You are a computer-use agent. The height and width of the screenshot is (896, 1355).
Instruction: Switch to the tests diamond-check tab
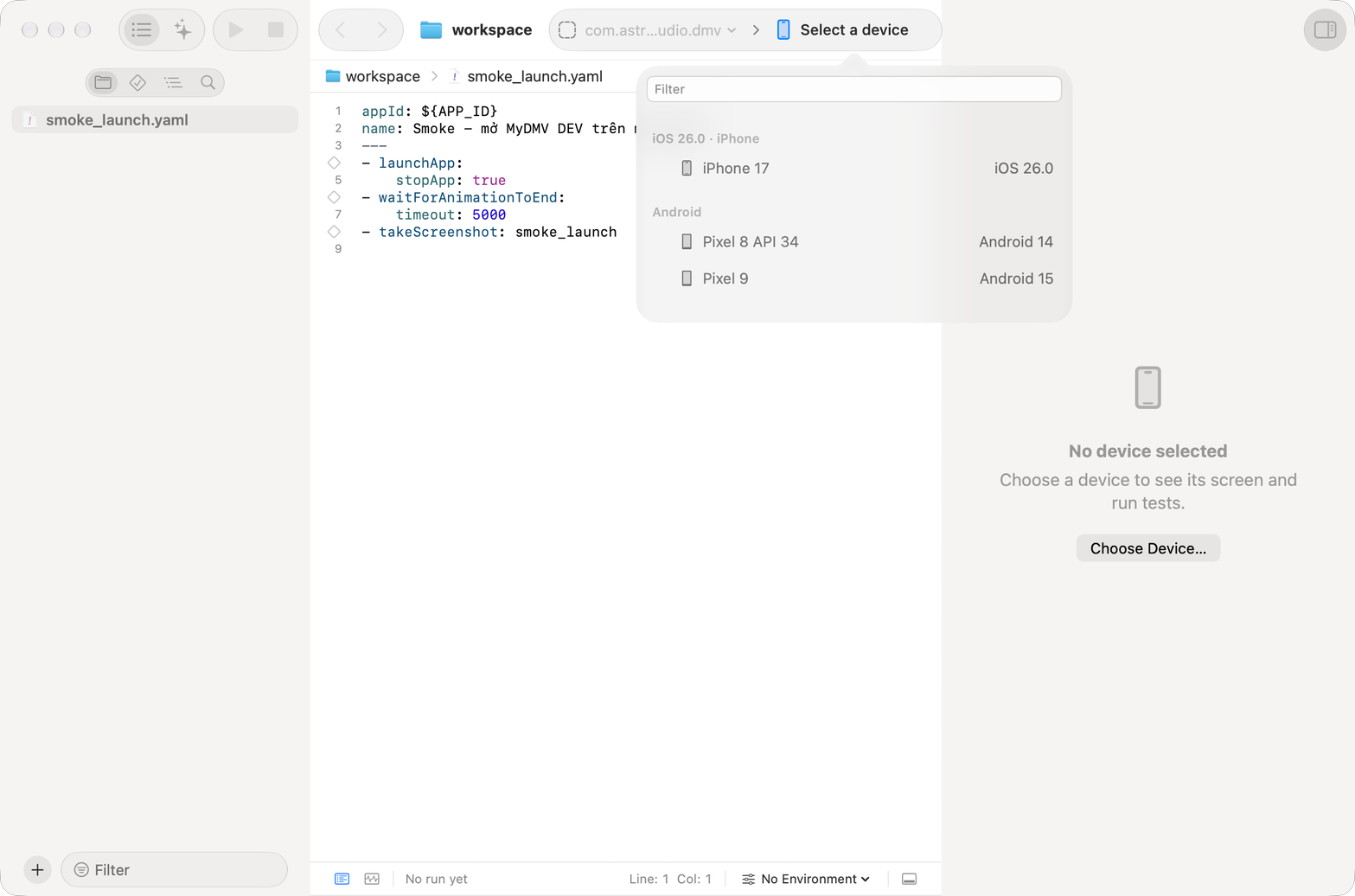point(137,82)
